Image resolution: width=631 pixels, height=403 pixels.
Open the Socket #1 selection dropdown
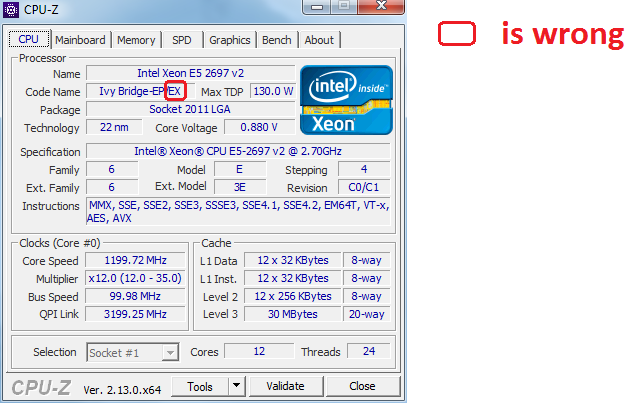(133, 353)
